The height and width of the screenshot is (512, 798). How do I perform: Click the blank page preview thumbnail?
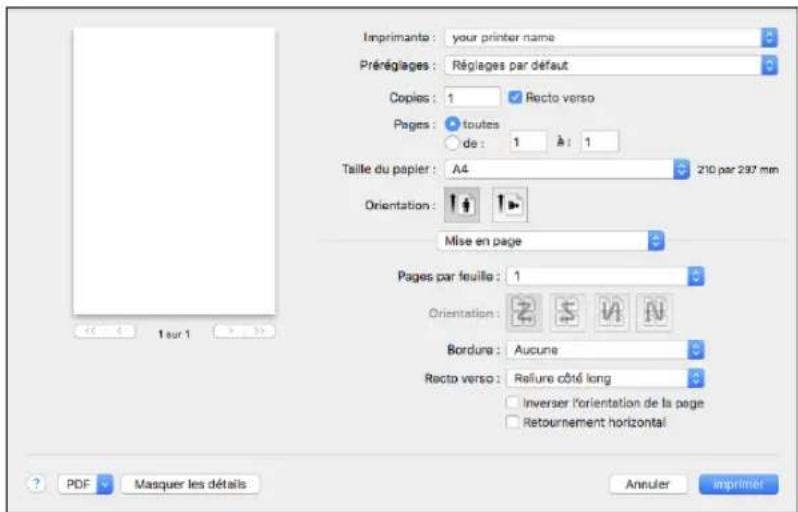click(174, 171)
